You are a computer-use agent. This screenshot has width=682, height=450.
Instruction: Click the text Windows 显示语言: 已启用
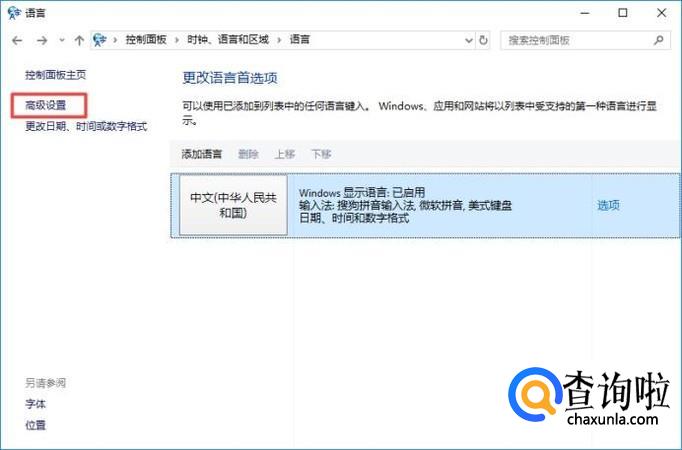coord(362,193)
